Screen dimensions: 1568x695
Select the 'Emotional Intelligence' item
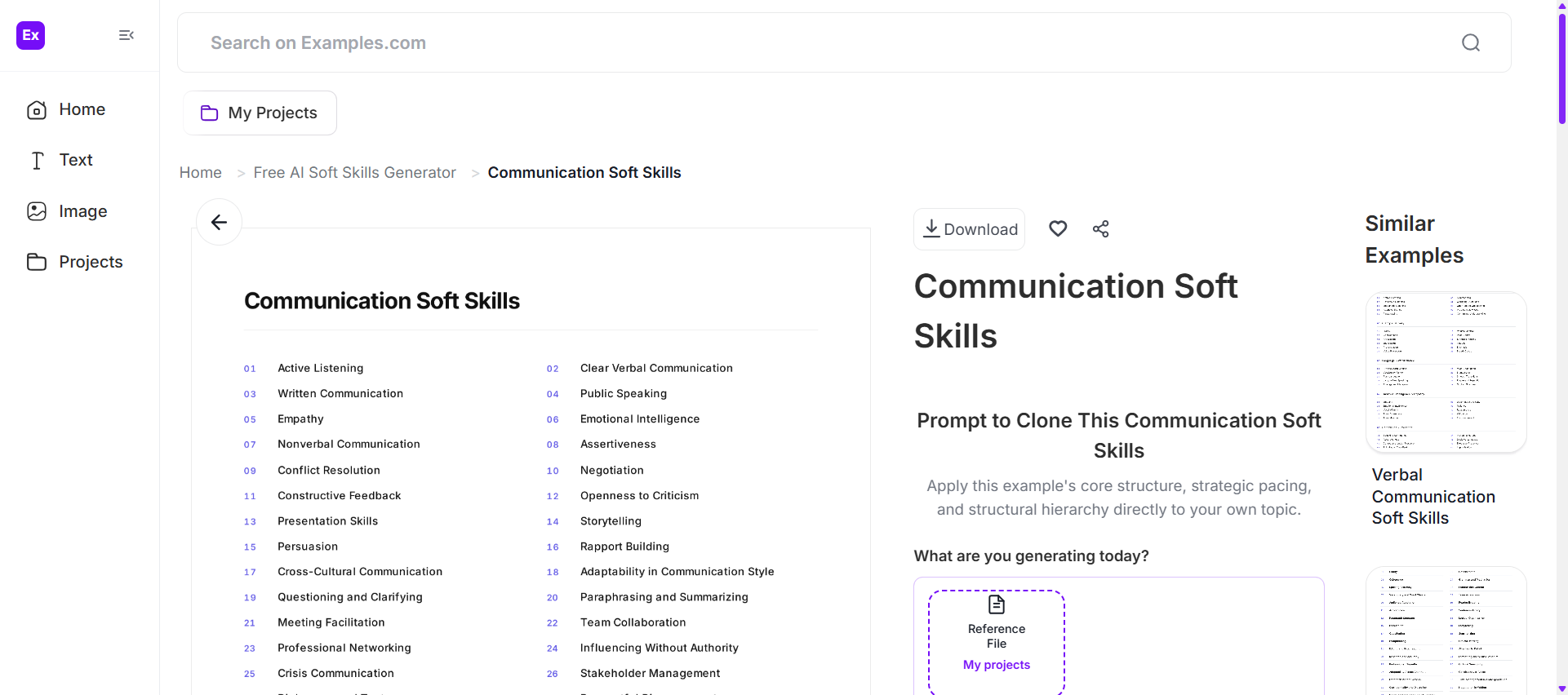point(640,418)
